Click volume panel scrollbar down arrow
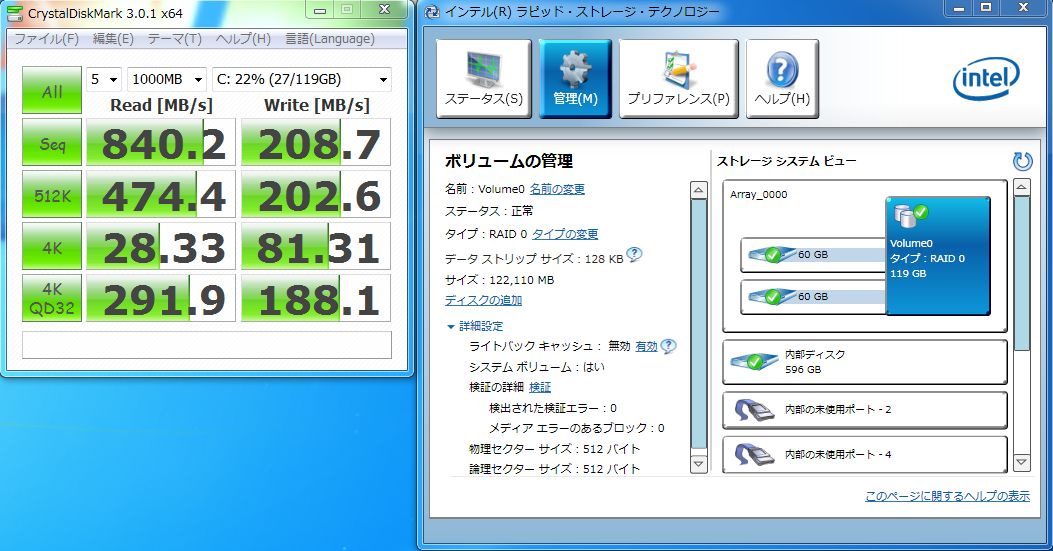The image size is (1053, 551). [x=698, y=464]
